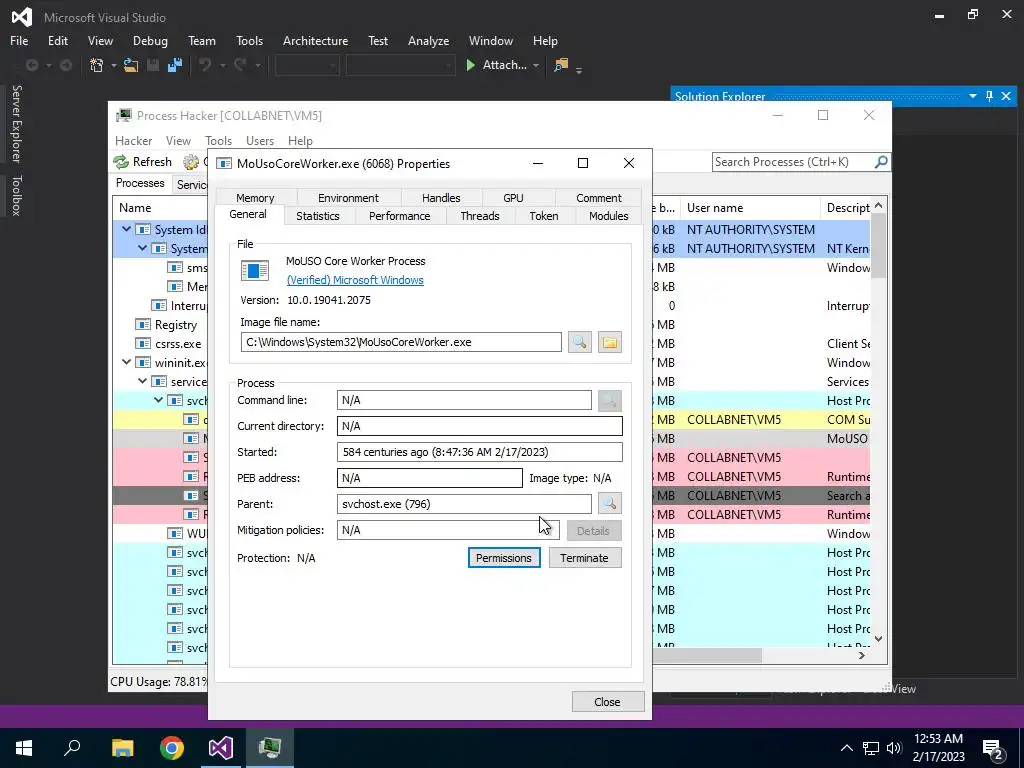This screenshot has width=1024, height=768.
Task: Collapse the services tree node
Action: [x=142, y=381]
